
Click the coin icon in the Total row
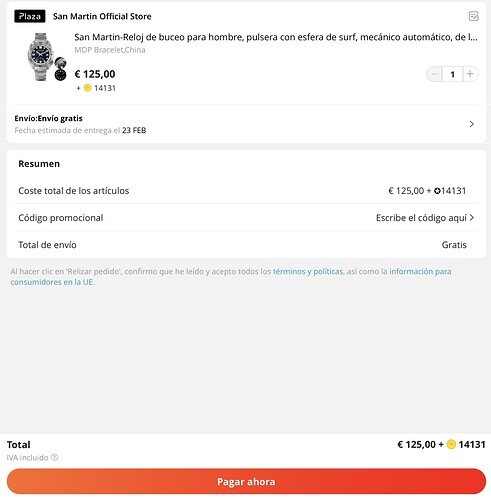pos(451,444)
